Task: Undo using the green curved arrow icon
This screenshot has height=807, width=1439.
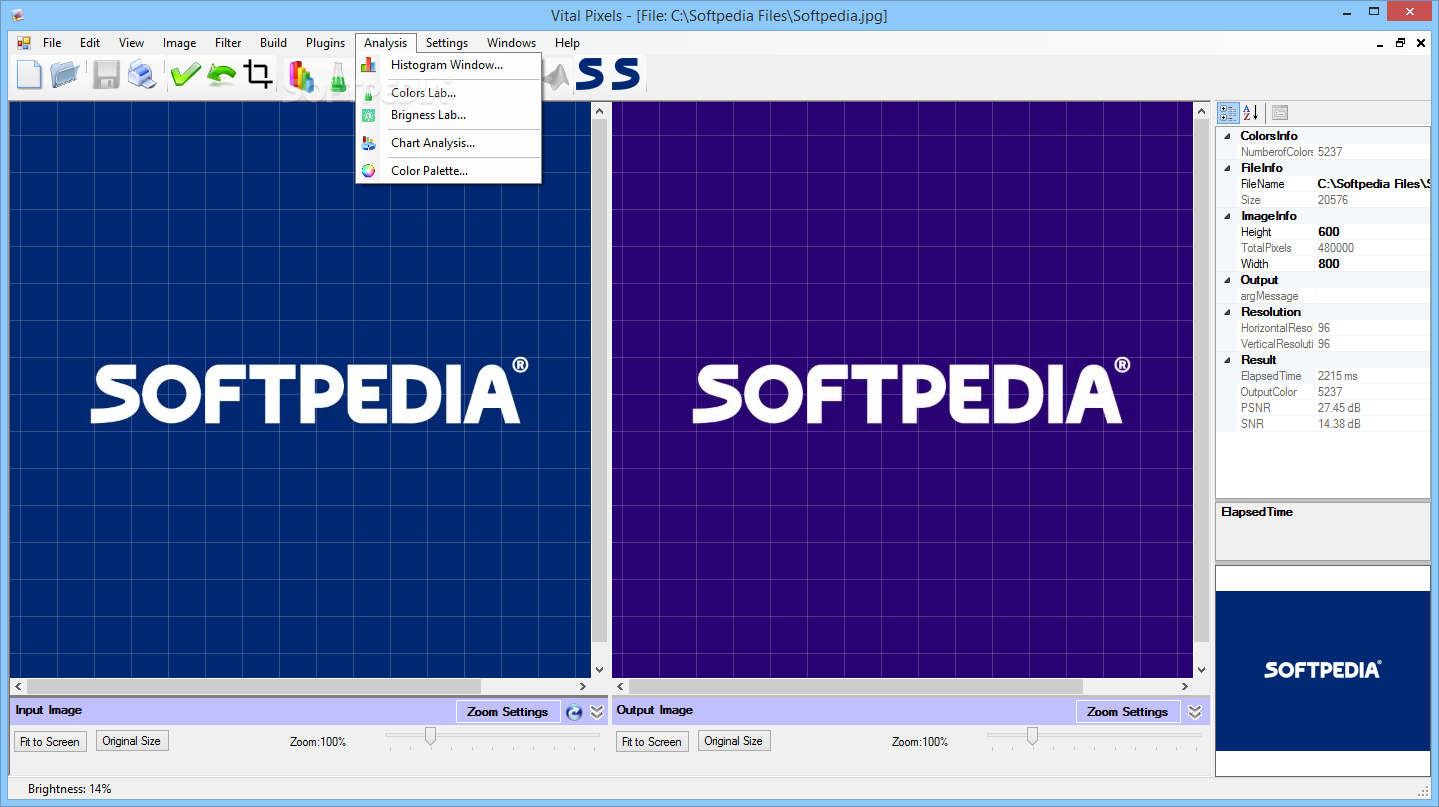Action: point(222,74)
